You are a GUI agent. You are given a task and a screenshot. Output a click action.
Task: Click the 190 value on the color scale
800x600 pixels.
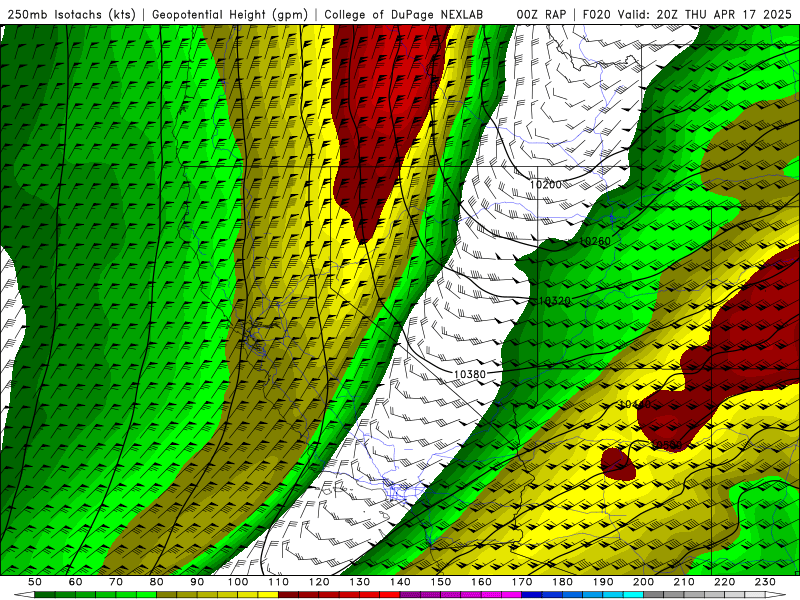point(603,582)
